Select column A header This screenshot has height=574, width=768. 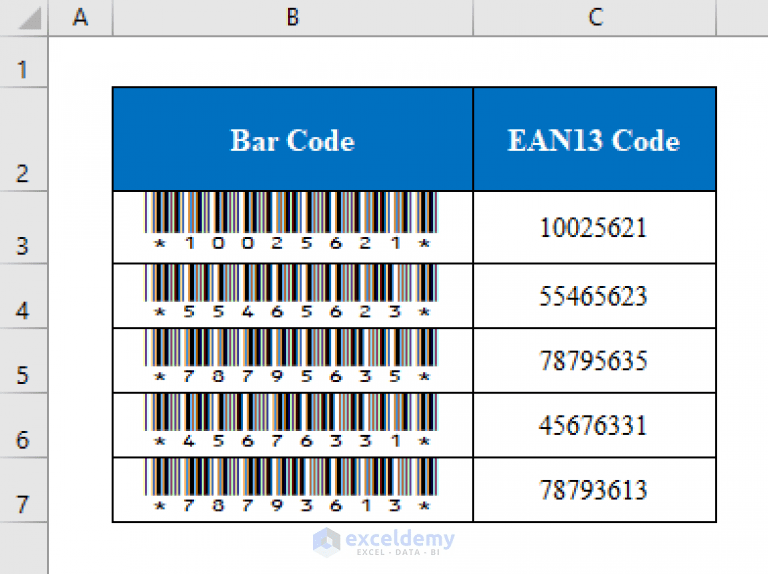click(80, 18)
